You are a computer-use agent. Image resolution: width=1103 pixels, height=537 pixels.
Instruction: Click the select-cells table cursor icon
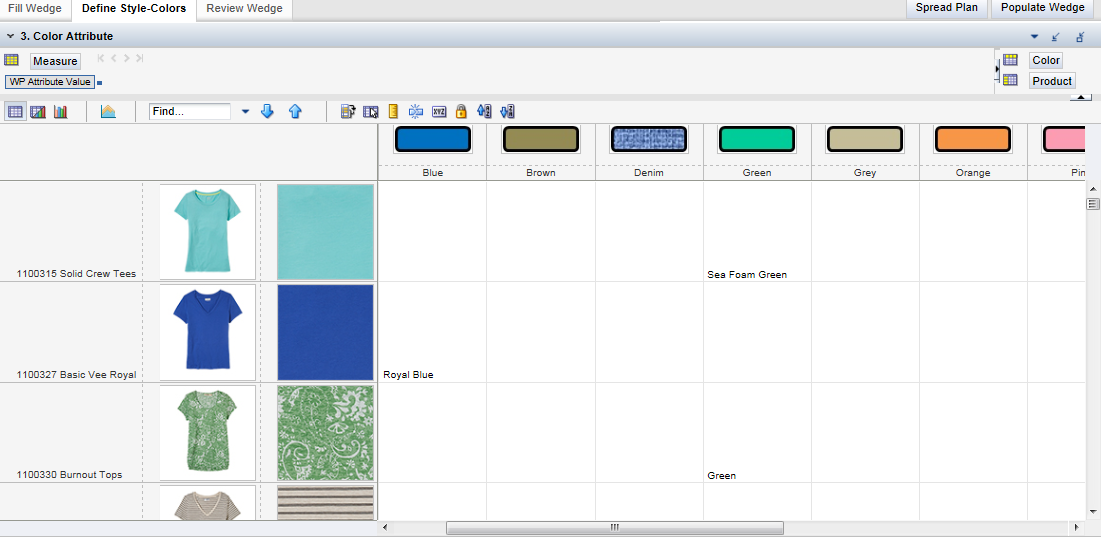371,111
